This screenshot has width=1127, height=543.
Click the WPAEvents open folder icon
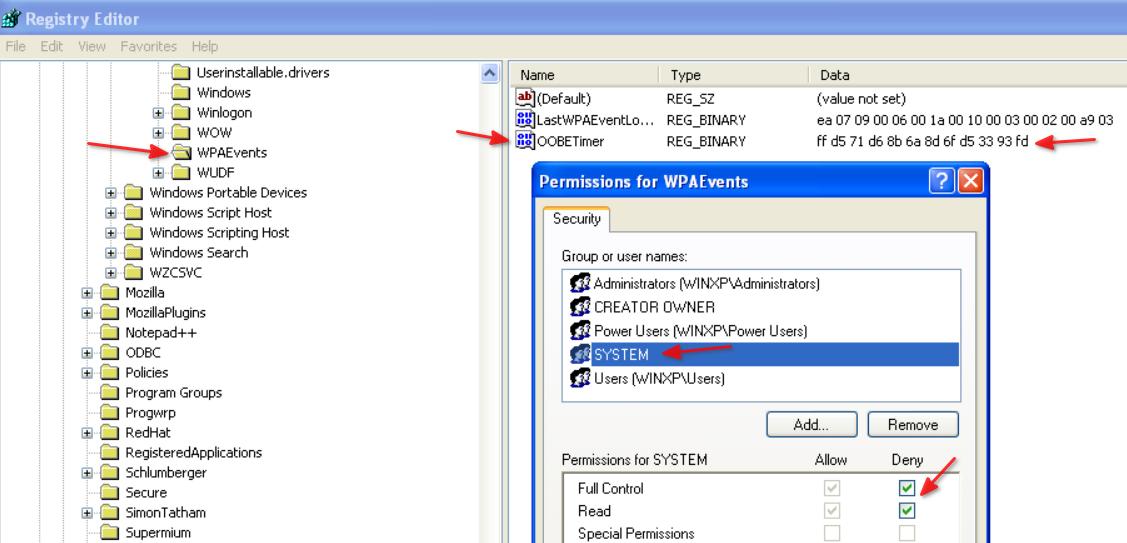pos(181,152)
